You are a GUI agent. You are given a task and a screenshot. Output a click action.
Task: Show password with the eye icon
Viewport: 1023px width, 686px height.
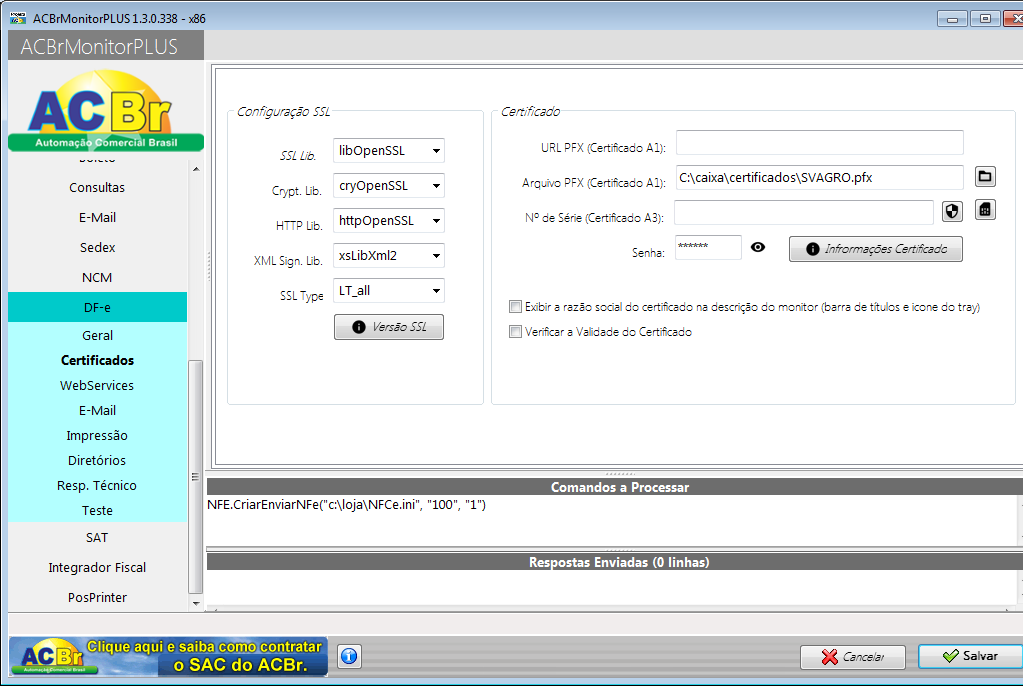757,247
